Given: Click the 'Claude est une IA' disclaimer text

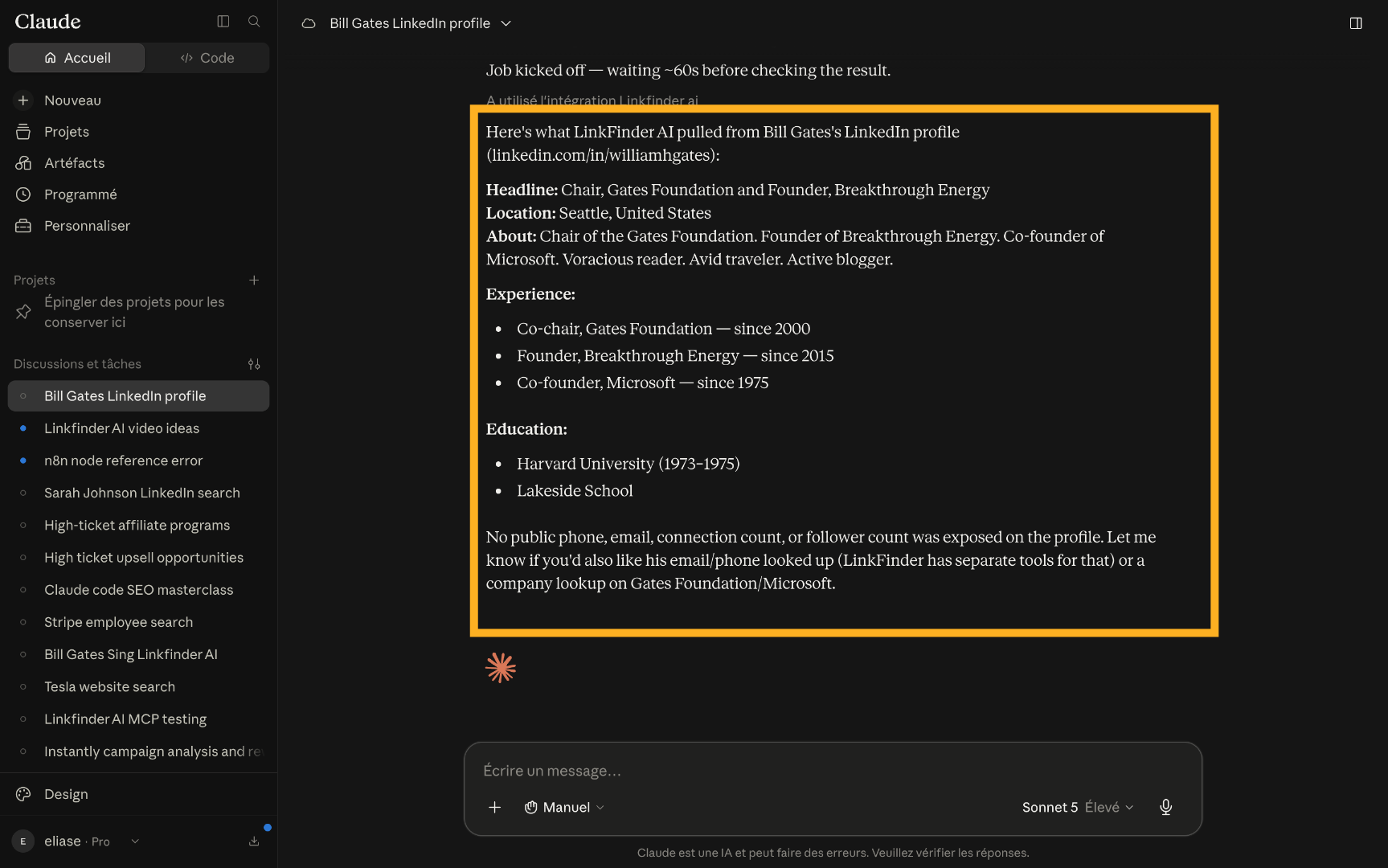Looking at the screenshot, I should click(833, 853).
